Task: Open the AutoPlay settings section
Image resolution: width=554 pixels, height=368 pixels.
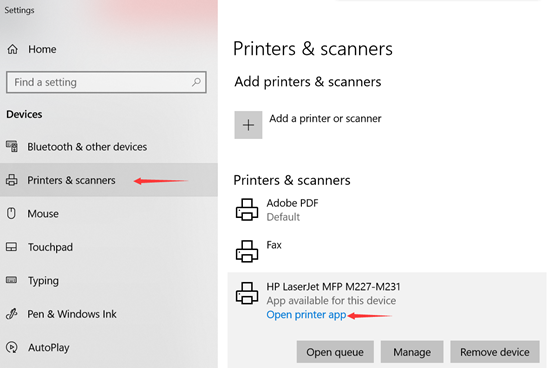Action: coord(109,348)
